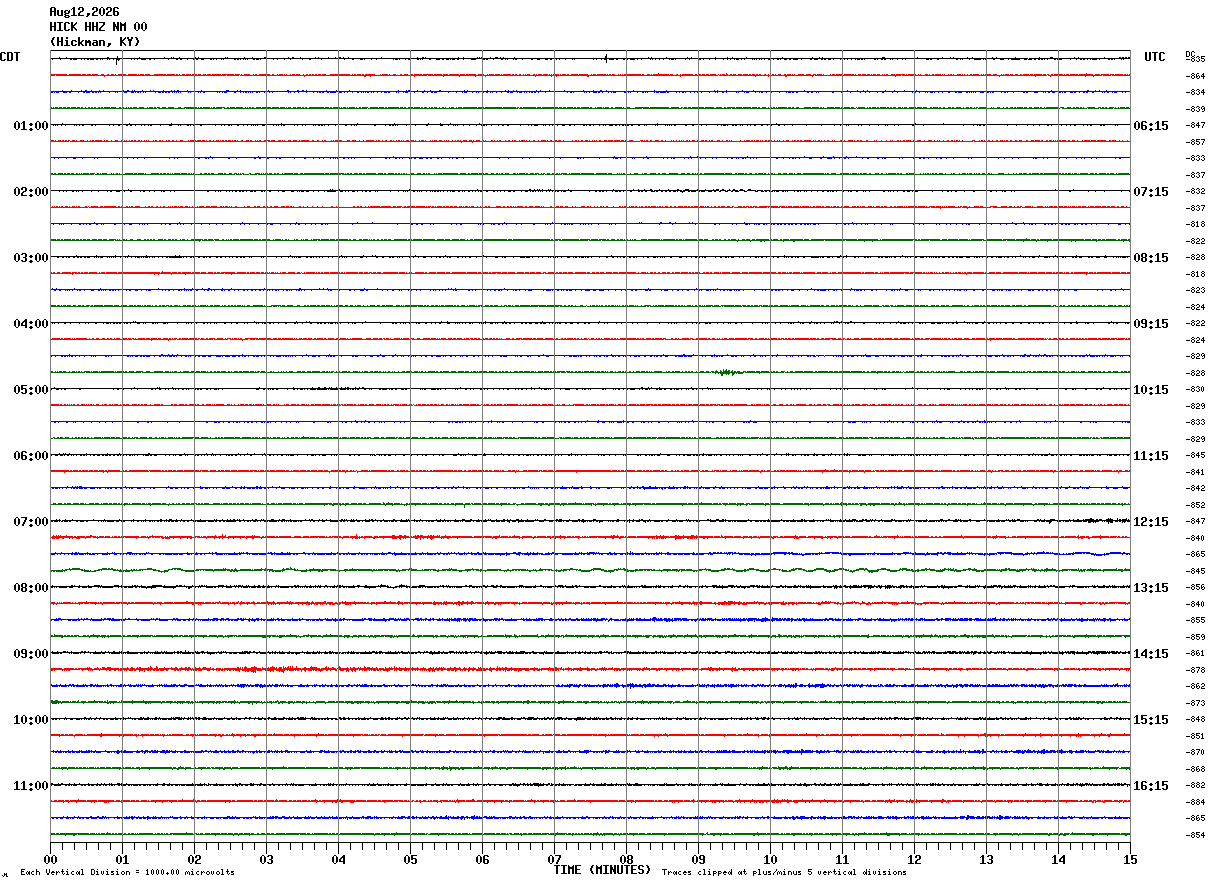
Task: Click the Aug12,2026 date header
Action: (x=84, y=12)
